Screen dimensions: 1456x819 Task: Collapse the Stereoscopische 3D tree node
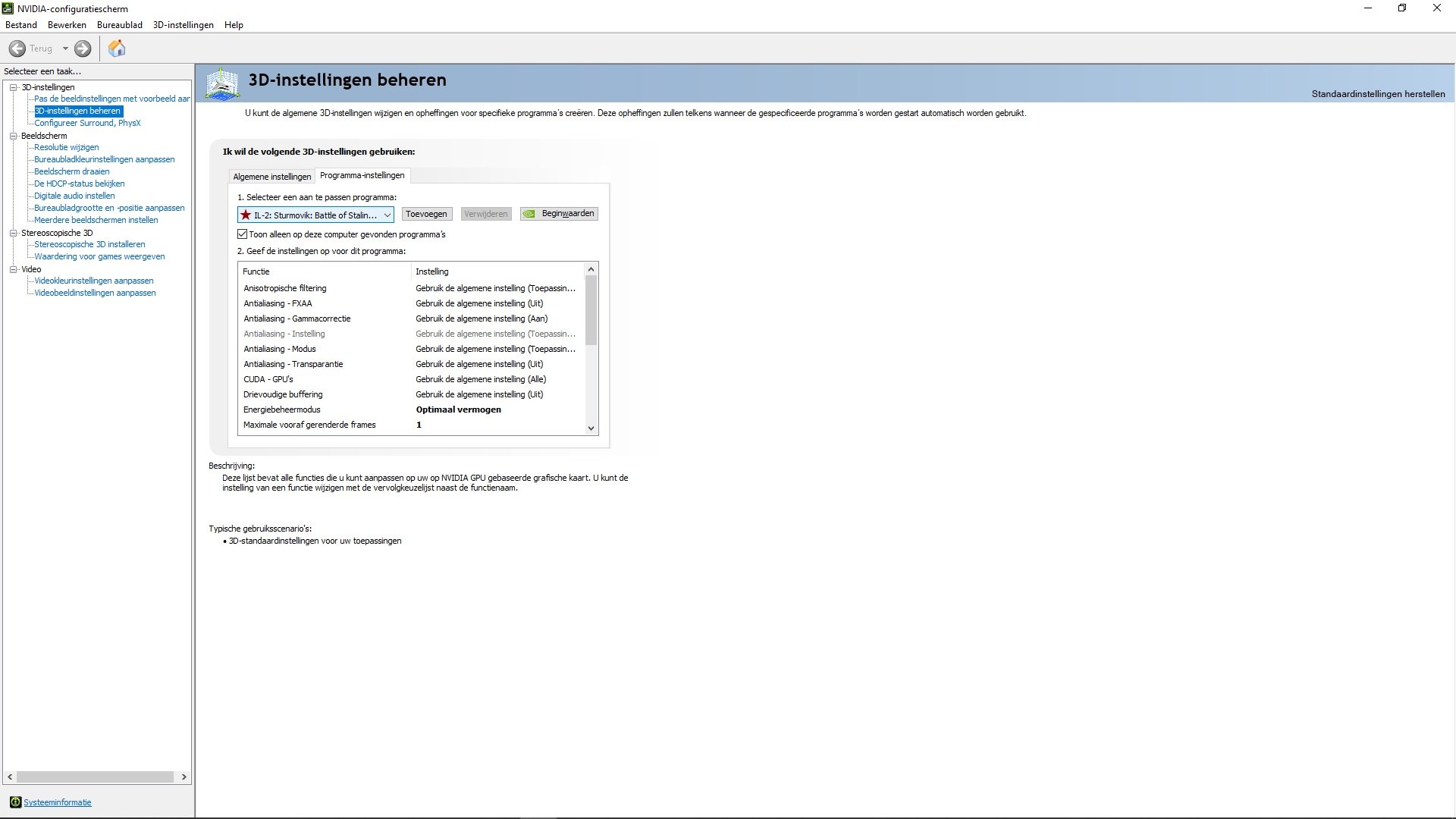coord(13,233)
